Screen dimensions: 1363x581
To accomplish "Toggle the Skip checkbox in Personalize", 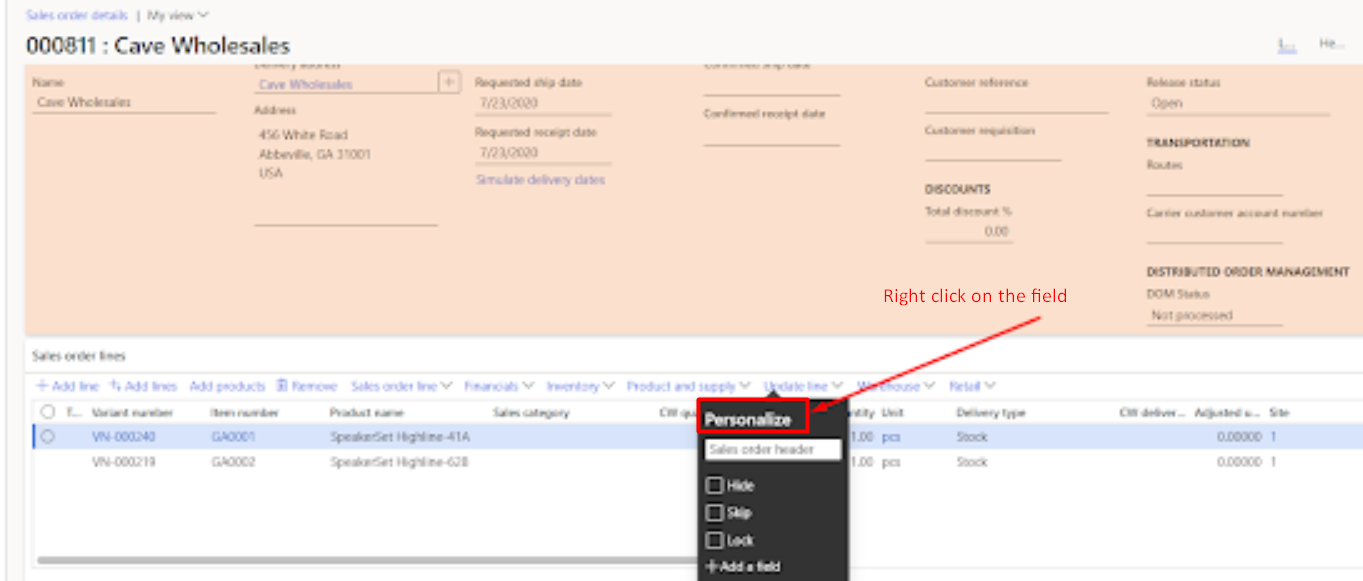I will coord(713,513).
